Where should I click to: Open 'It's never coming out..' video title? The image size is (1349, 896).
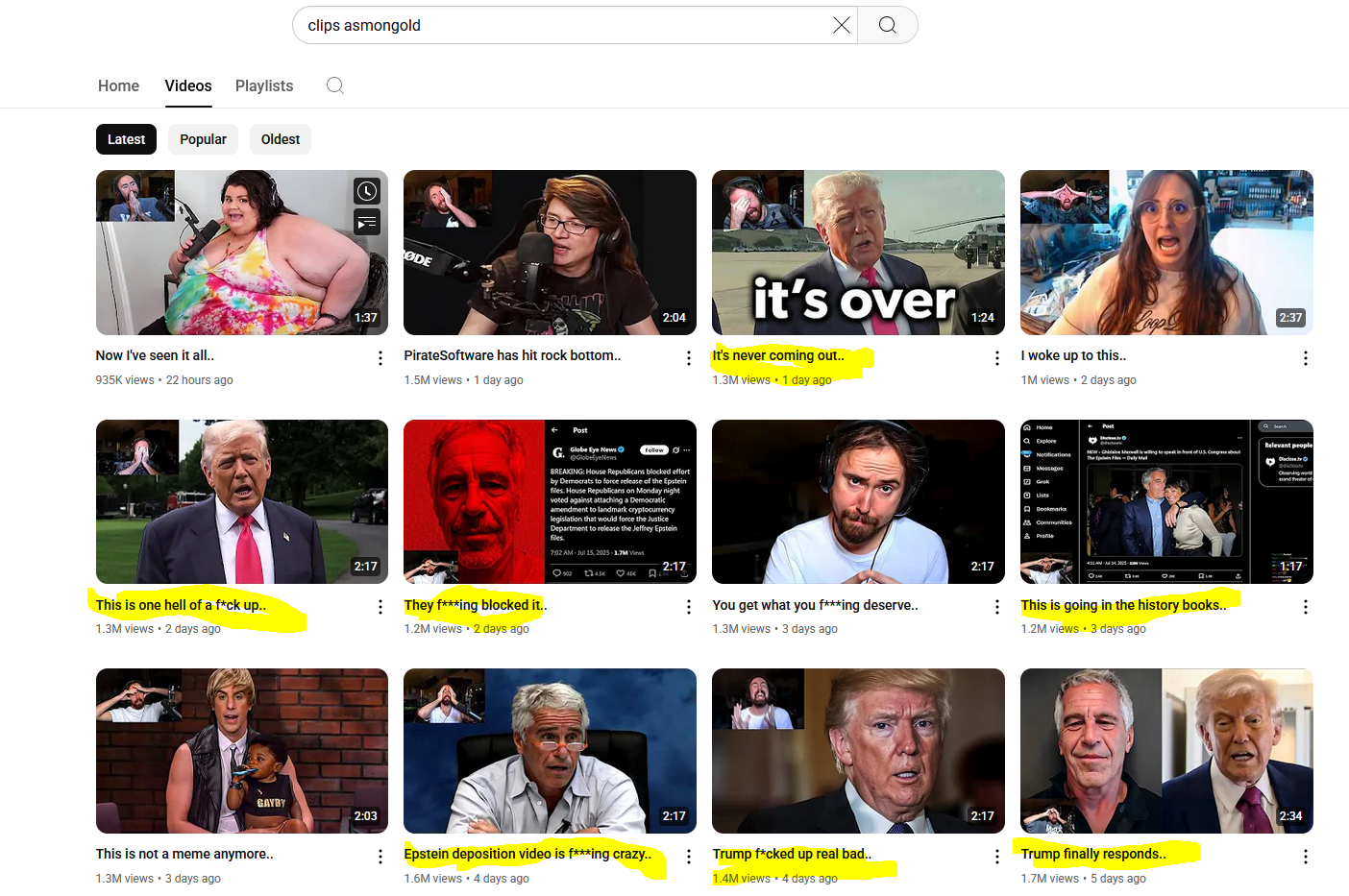[778, 355]
